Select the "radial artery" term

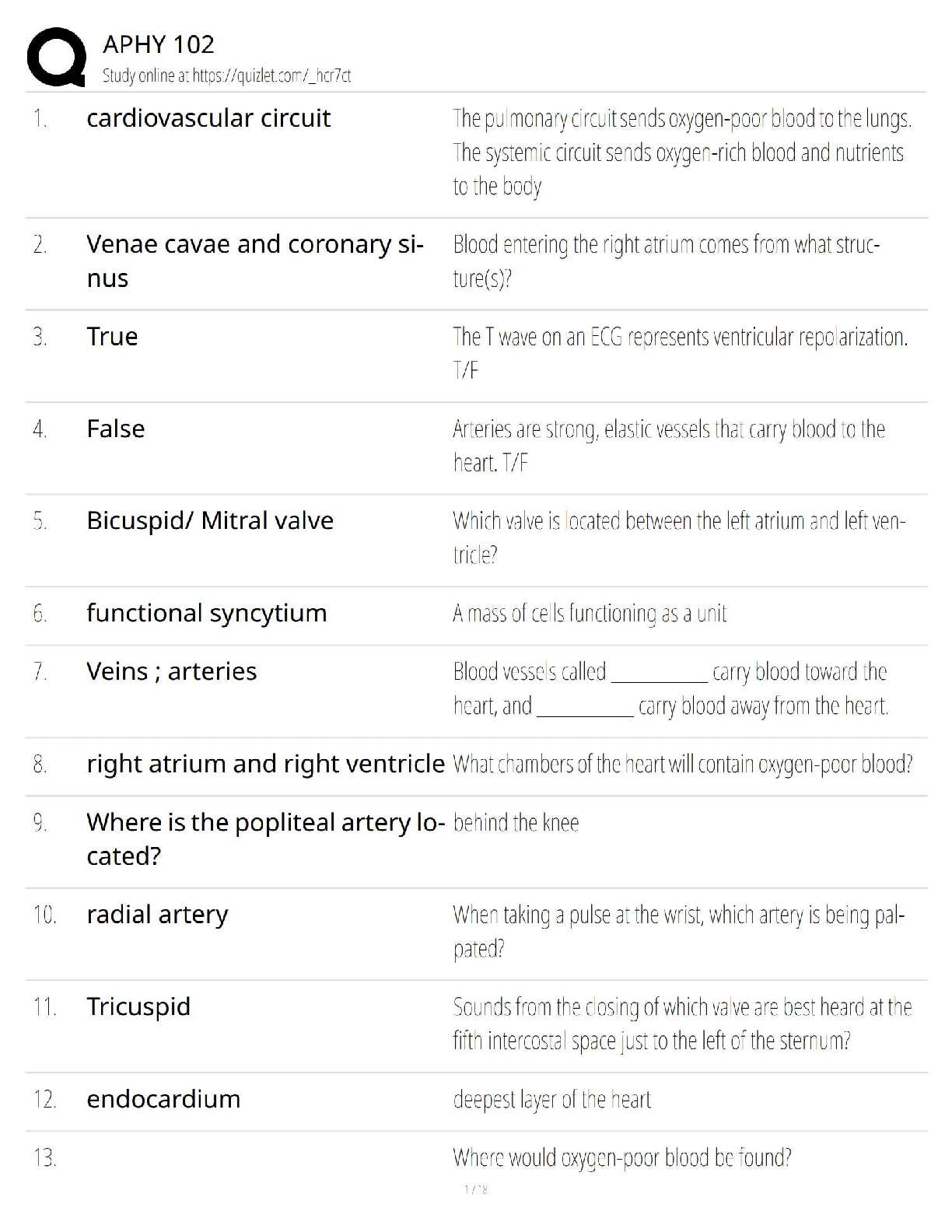pyautogui.click(x=157, y=915)
